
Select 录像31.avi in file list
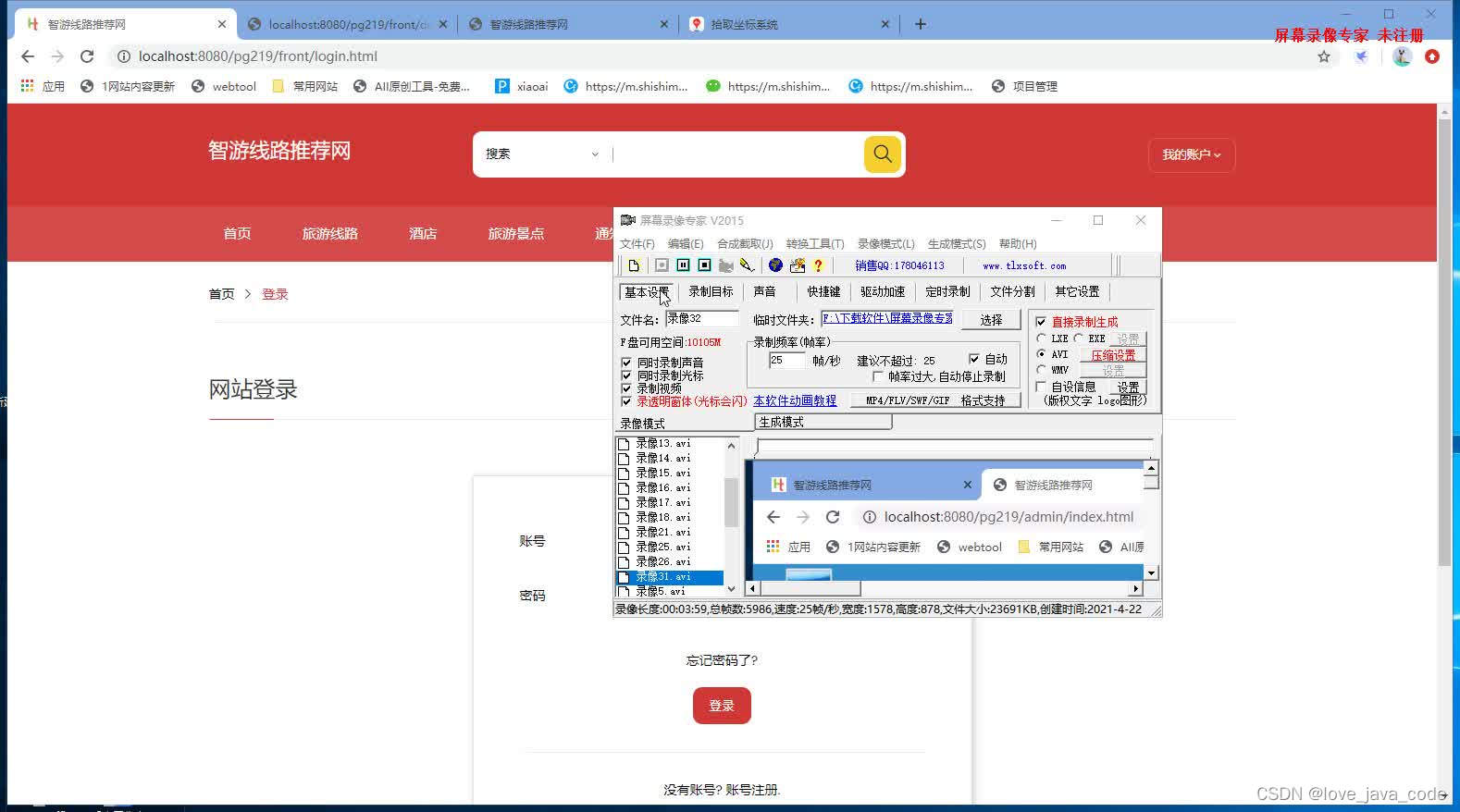[x=670, y=577]
